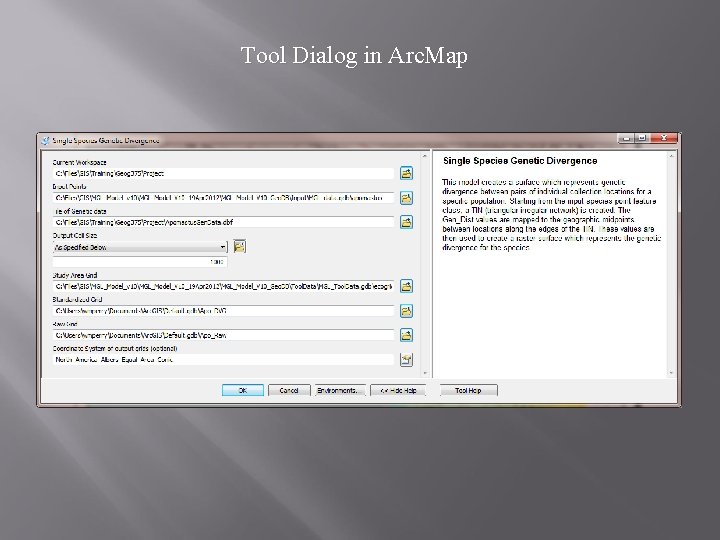Browse for the Study Area Grid
The width and height of the screenshot is (720, 540).
406,286
